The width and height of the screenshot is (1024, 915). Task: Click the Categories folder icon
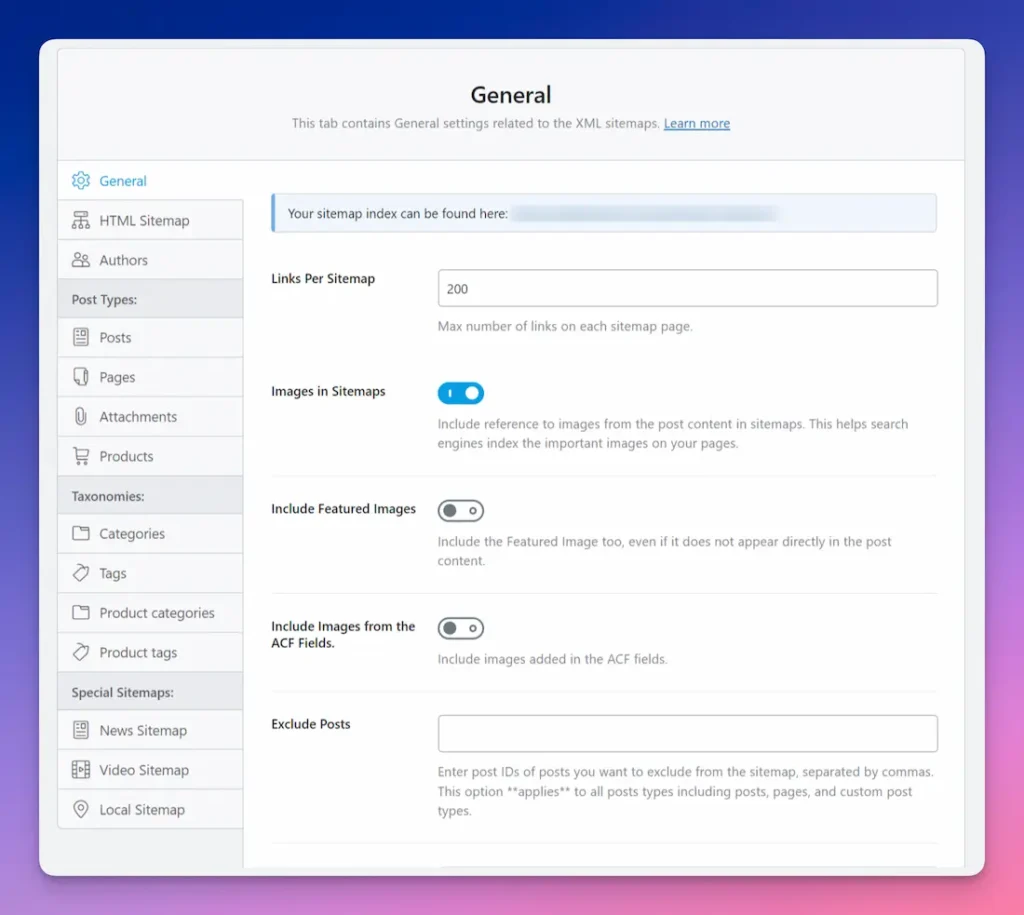81,534
